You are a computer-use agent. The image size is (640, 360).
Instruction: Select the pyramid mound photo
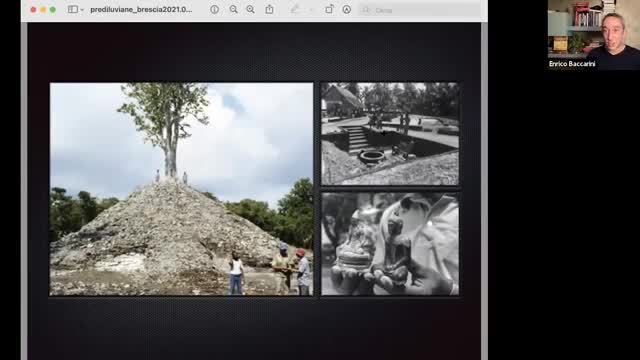181,189
